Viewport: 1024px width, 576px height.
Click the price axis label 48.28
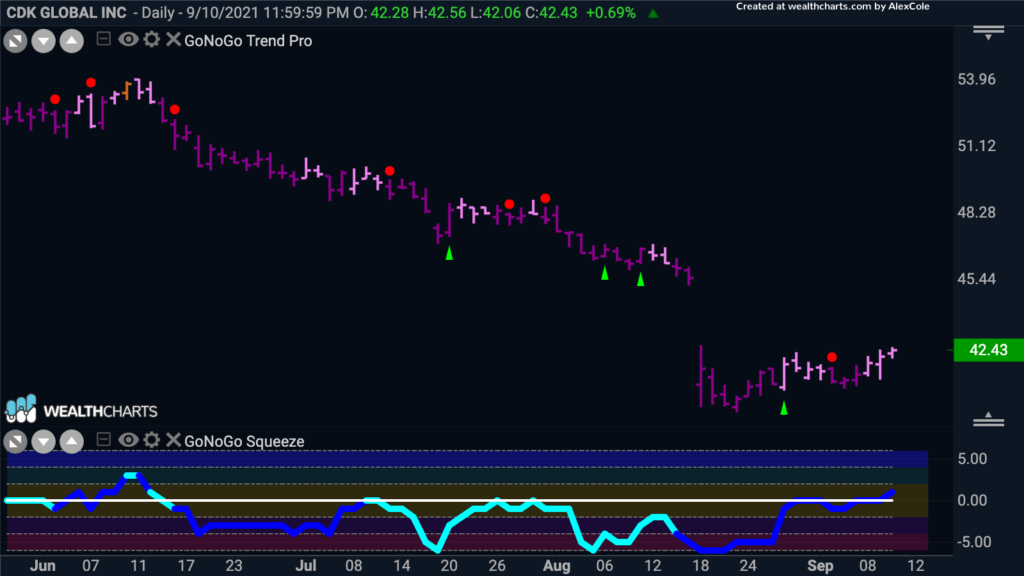(x=976, y=213)
